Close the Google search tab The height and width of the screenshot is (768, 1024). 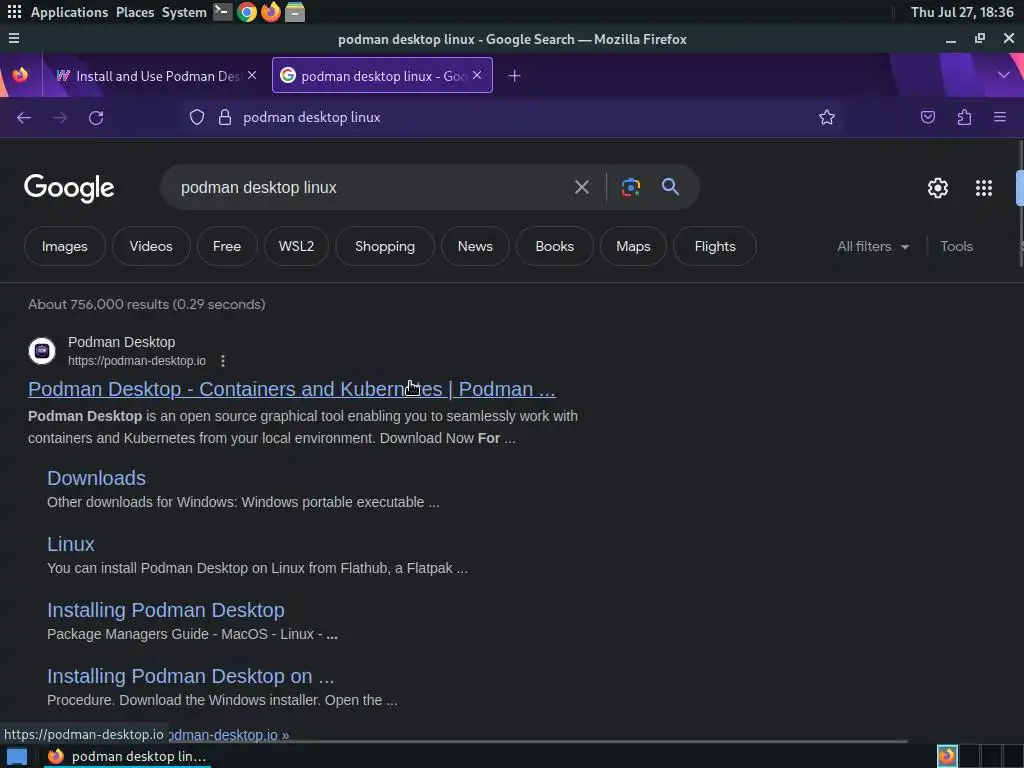coord(477,76)
